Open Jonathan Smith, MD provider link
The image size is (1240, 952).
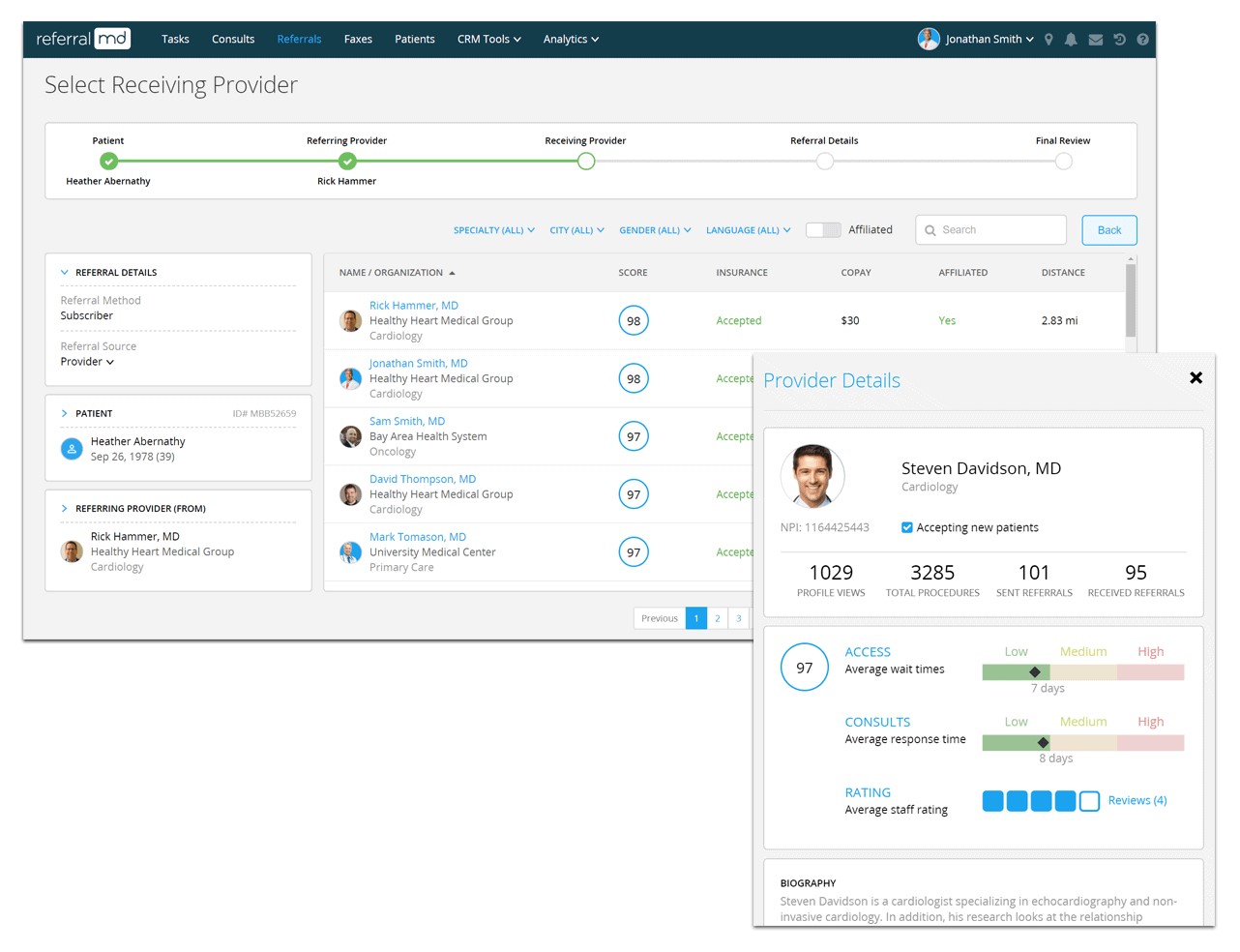click(419, 364)
